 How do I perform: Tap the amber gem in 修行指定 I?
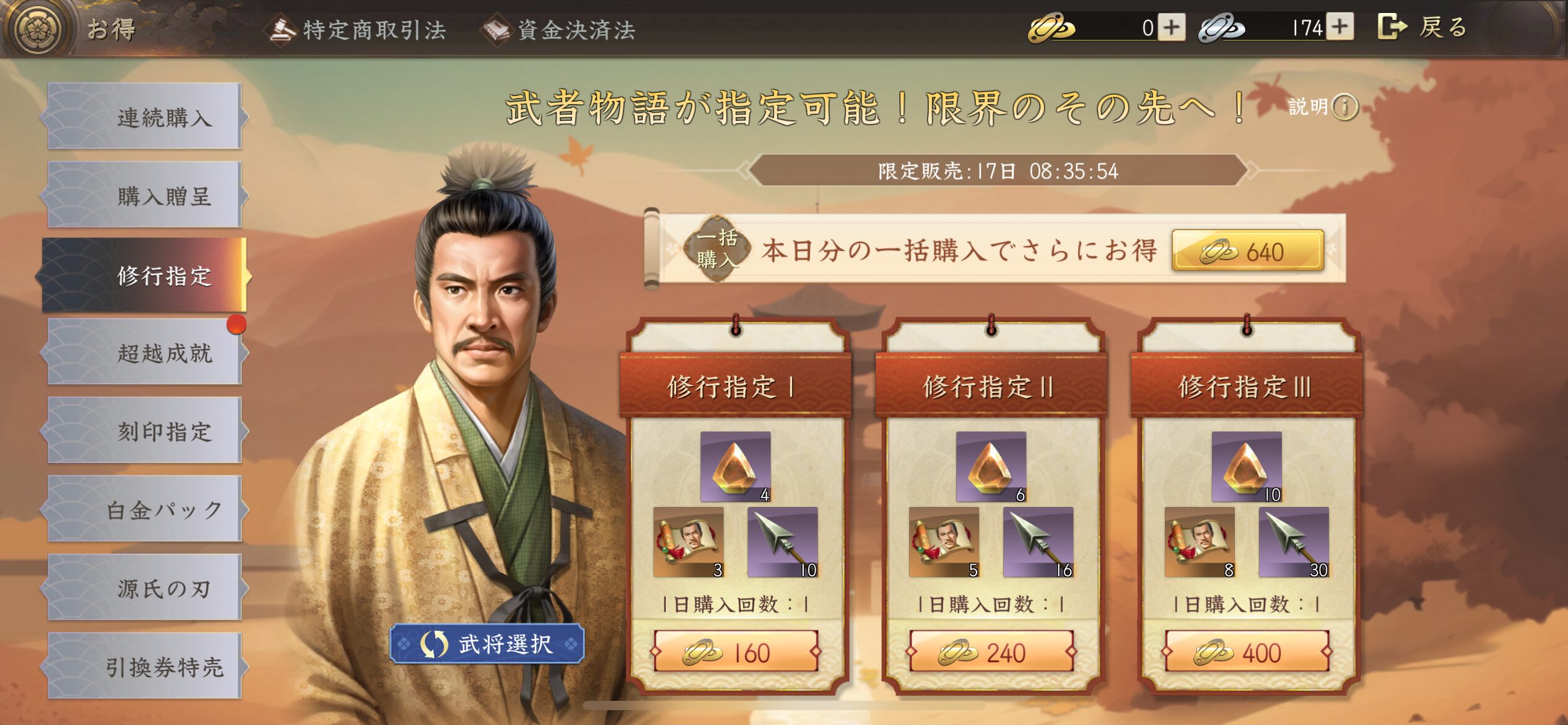point(735,467)
